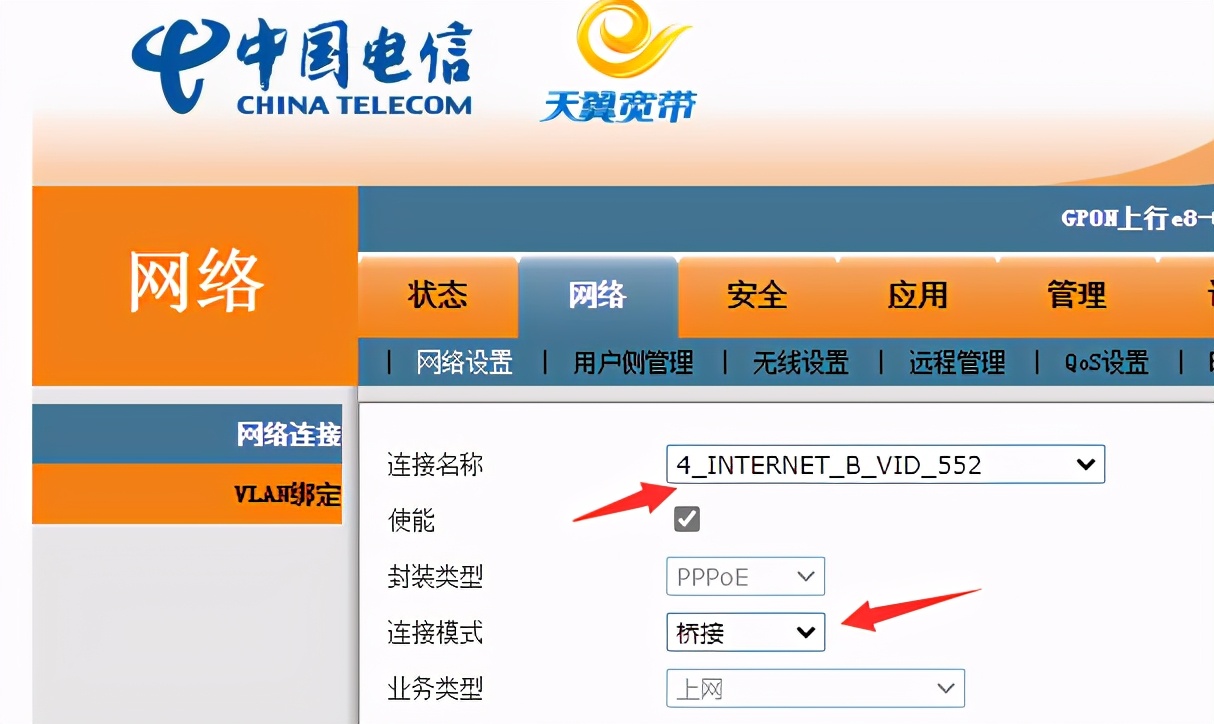Open the 安全 tab

click(758, 296)
